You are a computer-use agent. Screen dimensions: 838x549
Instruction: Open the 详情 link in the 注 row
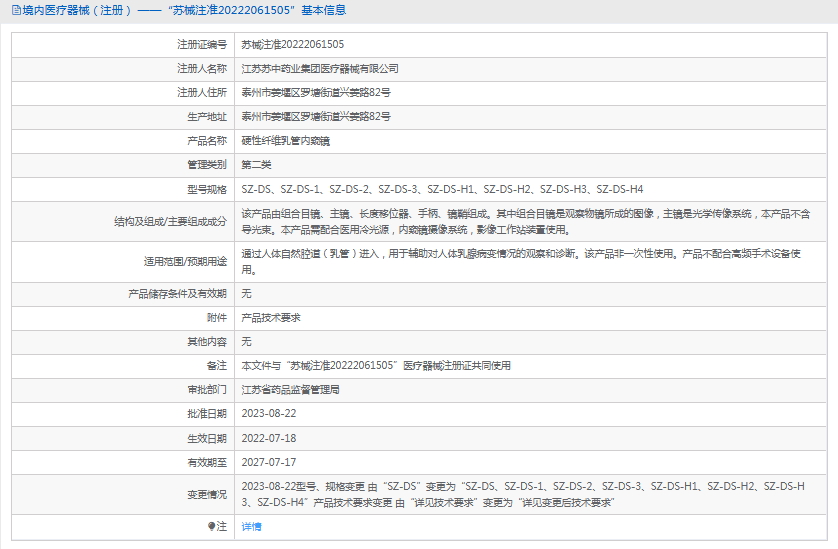251,527
